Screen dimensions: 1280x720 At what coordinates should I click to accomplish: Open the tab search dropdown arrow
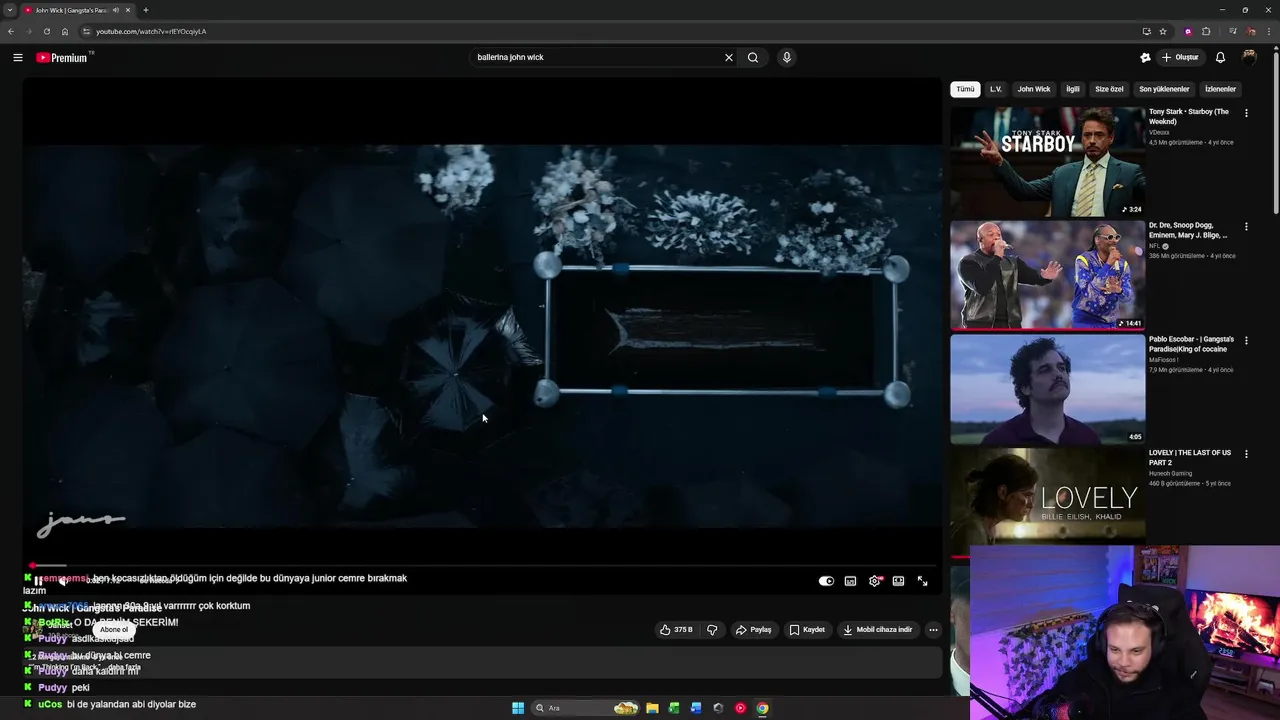pos(10,10)
